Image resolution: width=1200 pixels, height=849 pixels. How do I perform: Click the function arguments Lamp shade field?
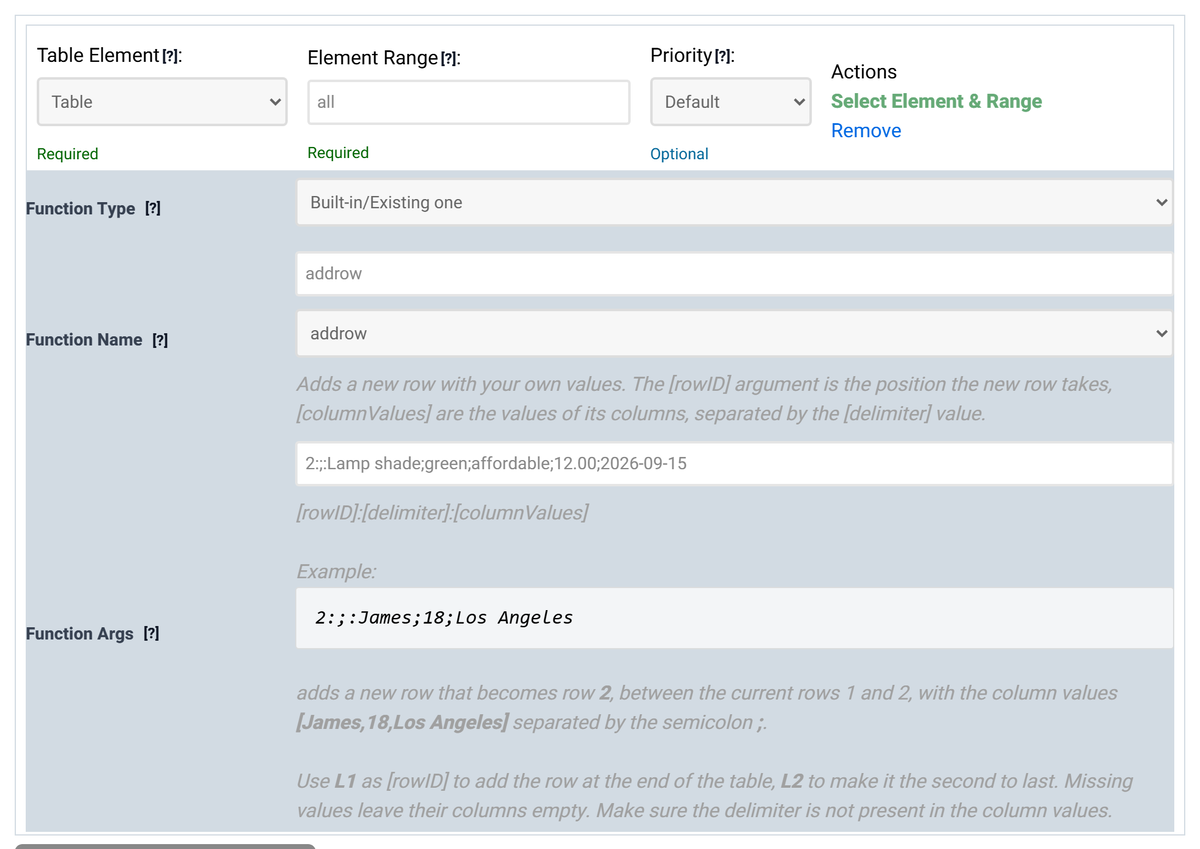[x=734, y=464]
